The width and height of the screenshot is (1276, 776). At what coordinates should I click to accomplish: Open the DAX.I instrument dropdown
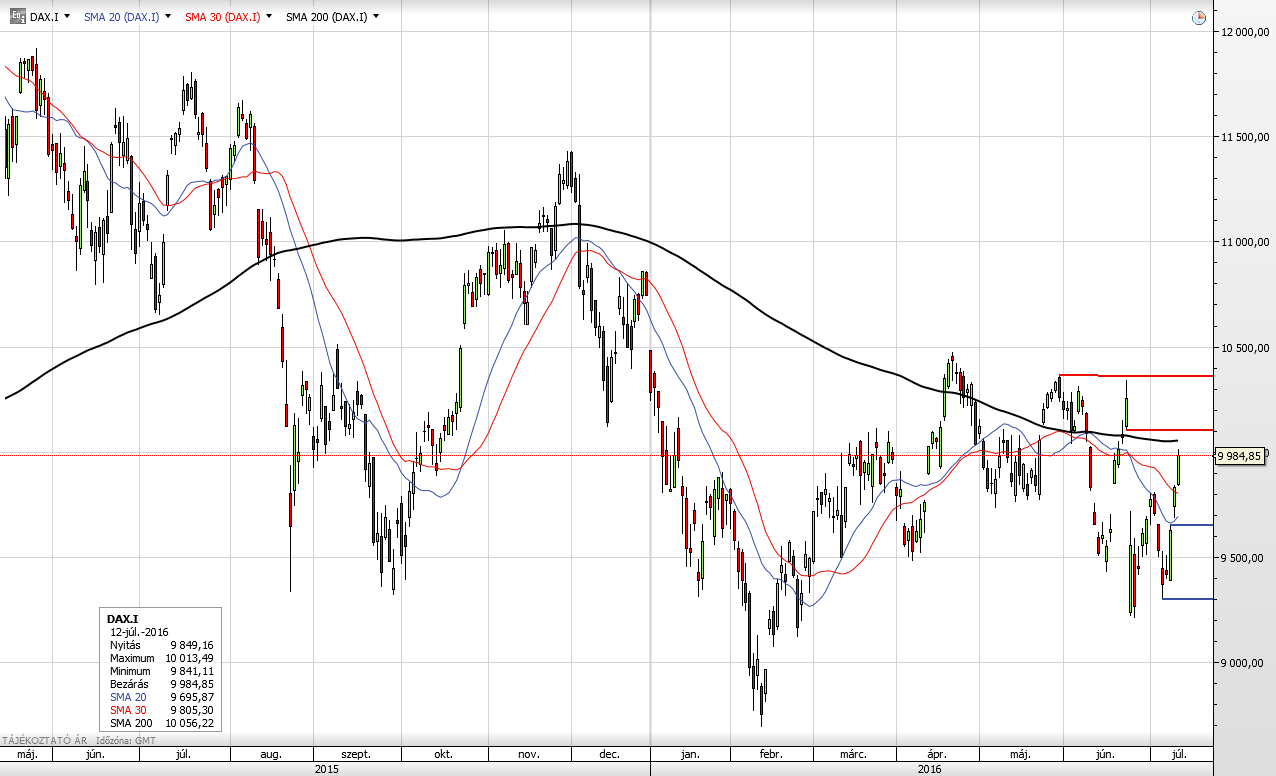pos(67,17)
